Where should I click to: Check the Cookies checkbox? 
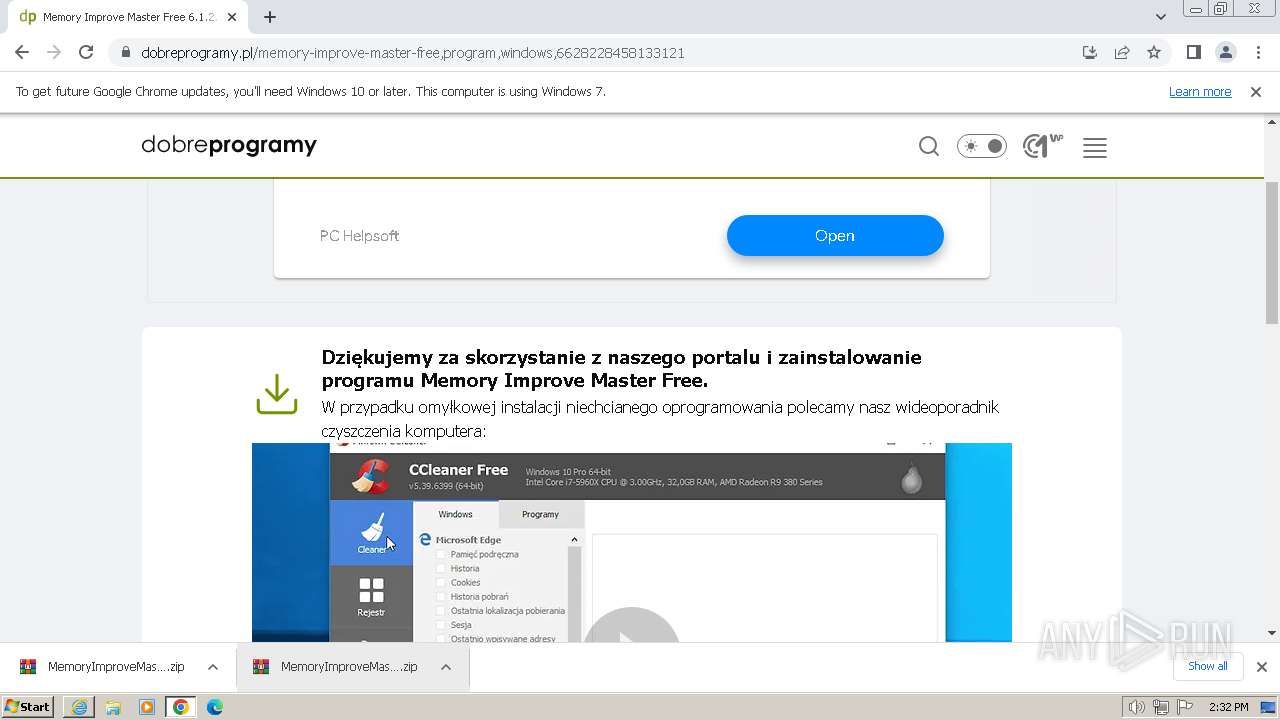pyautogui.click(x=441, y=582)
